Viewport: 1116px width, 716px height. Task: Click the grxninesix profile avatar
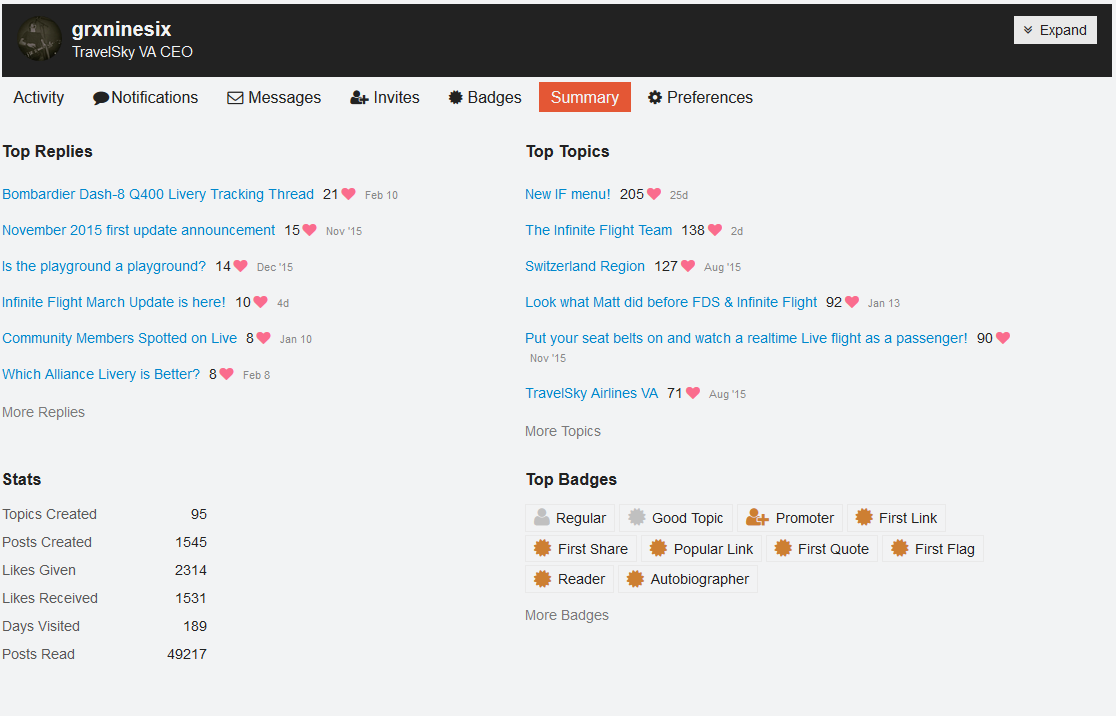pyautogui.click(x=40, y=40)
